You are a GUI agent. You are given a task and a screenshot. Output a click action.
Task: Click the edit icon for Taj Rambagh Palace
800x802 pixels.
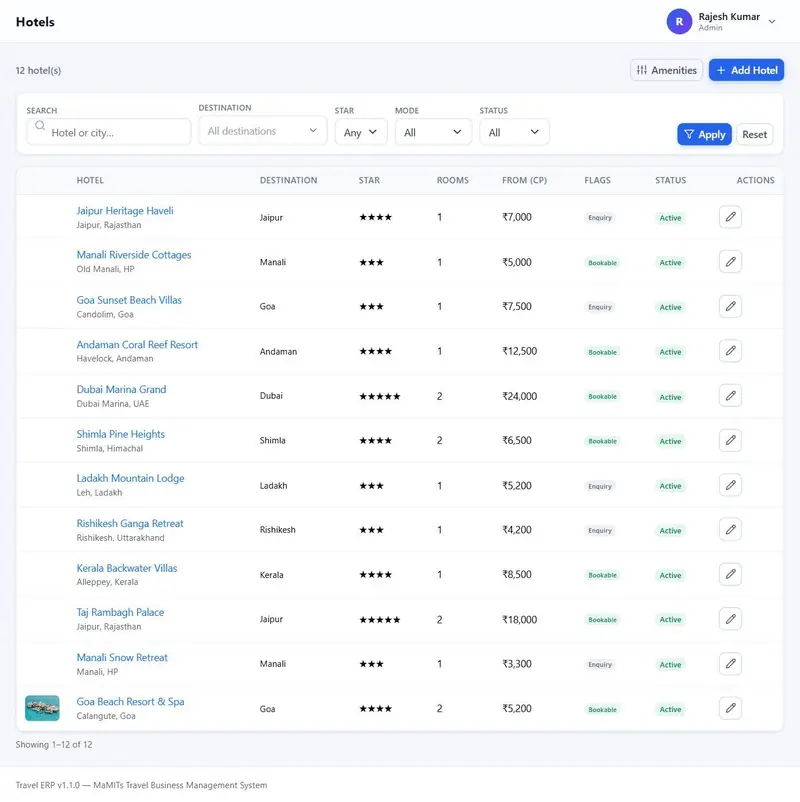tap(730, 619)
